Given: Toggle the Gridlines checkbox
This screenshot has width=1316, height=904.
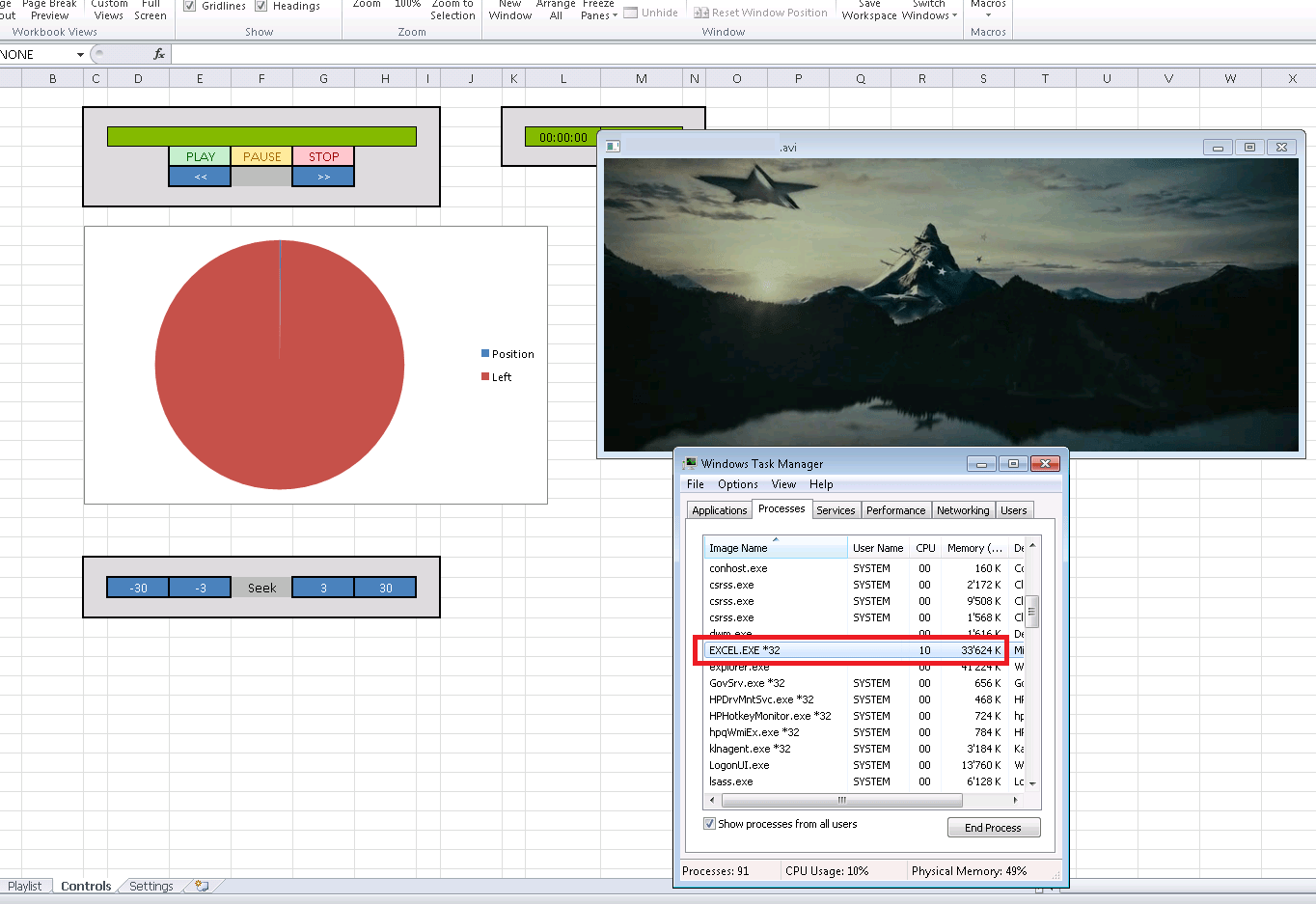Looking at the screenshot, I should click(x=189, y=5).
